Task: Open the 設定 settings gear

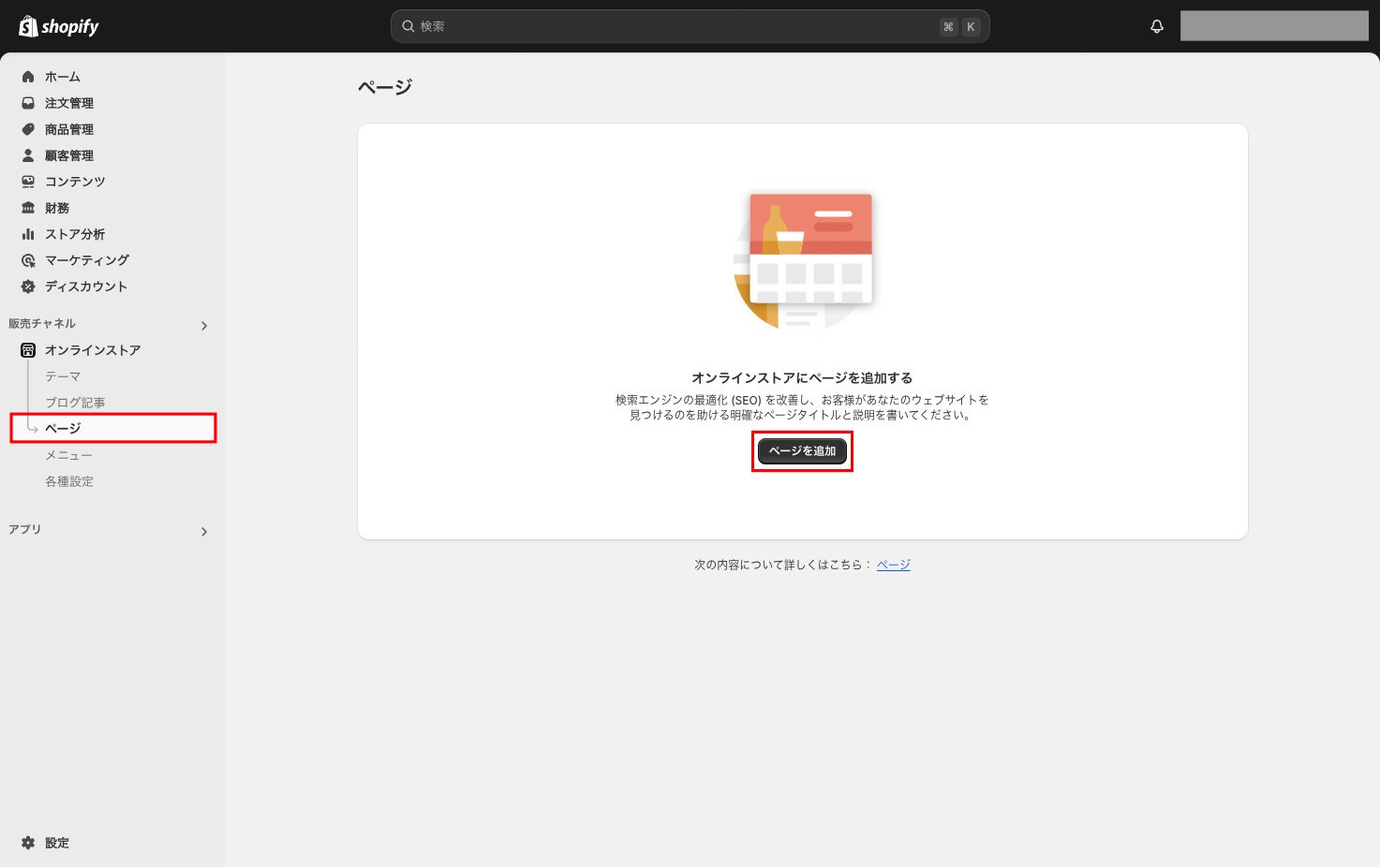Action: click(28, 843)
